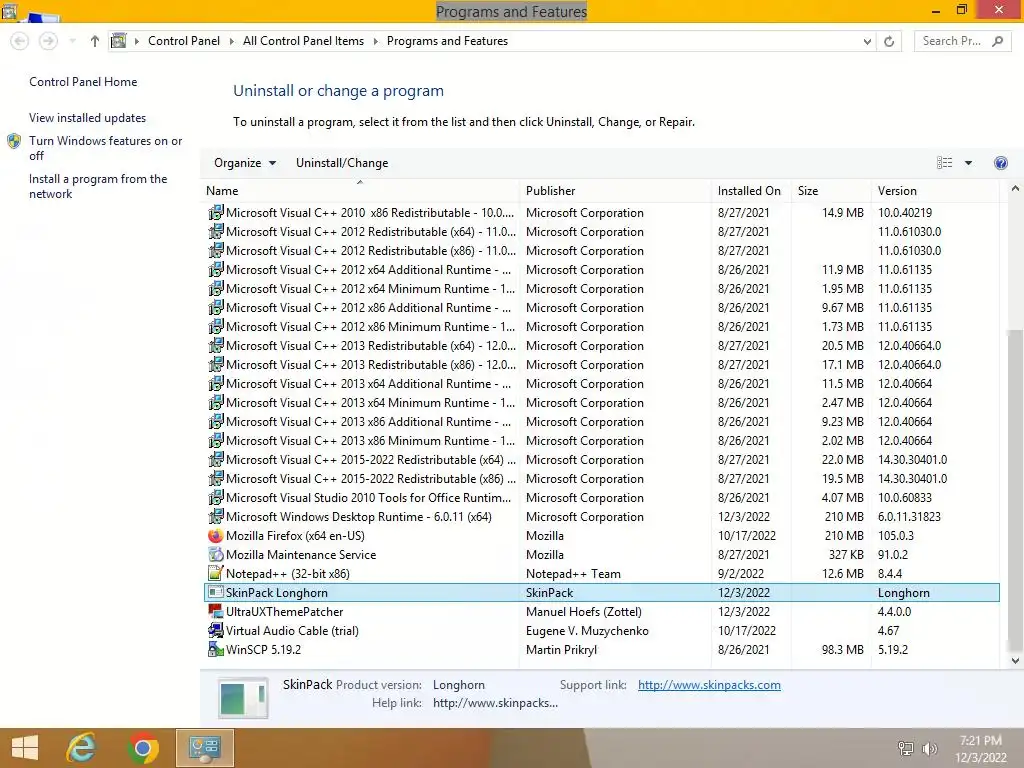The width and height of the screenshot is (1024, 768).
Task: Click the Notepad++ program icon
Action: 215,573
